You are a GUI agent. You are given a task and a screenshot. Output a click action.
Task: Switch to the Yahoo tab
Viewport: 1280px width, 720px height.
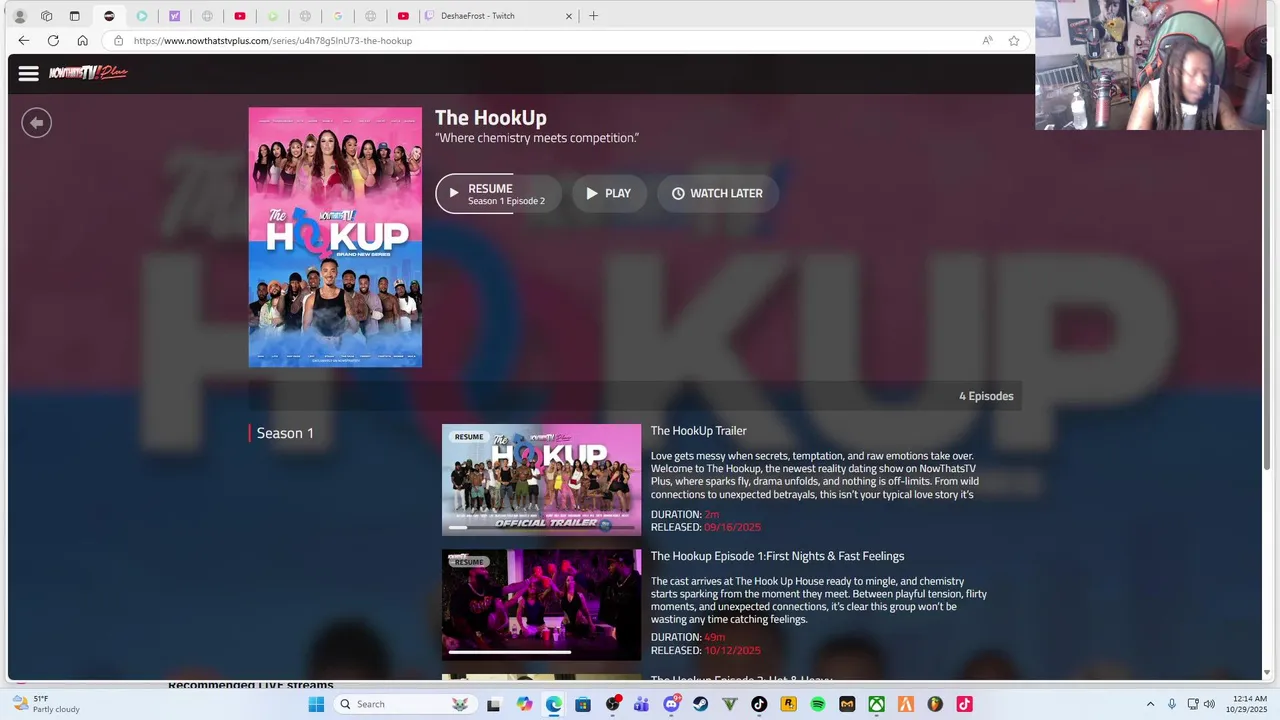click(174, 16)
